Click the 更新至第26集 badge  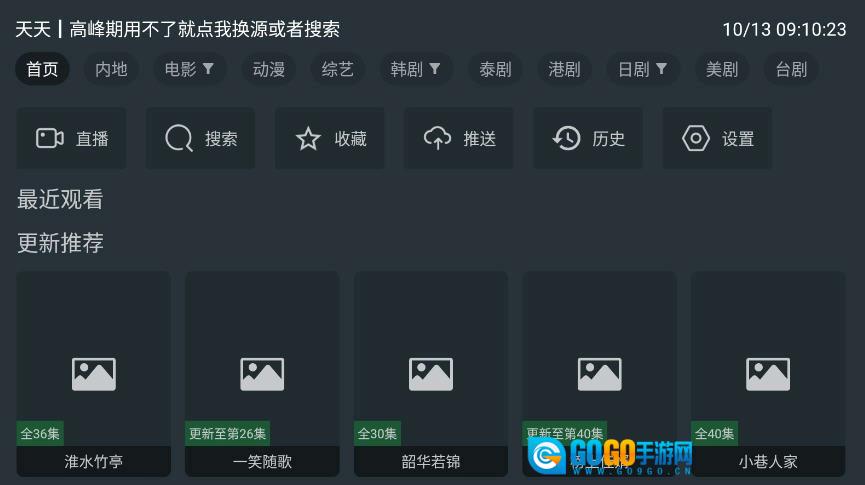[227, 434]
